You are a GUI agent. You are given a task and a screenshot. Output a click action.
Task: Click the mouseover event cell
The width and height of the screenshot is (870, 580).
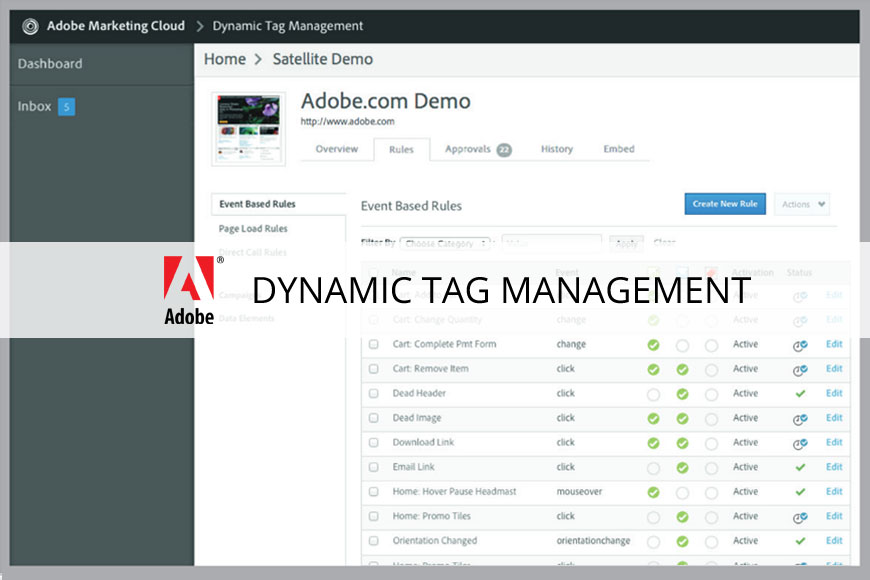coord(579,492)
